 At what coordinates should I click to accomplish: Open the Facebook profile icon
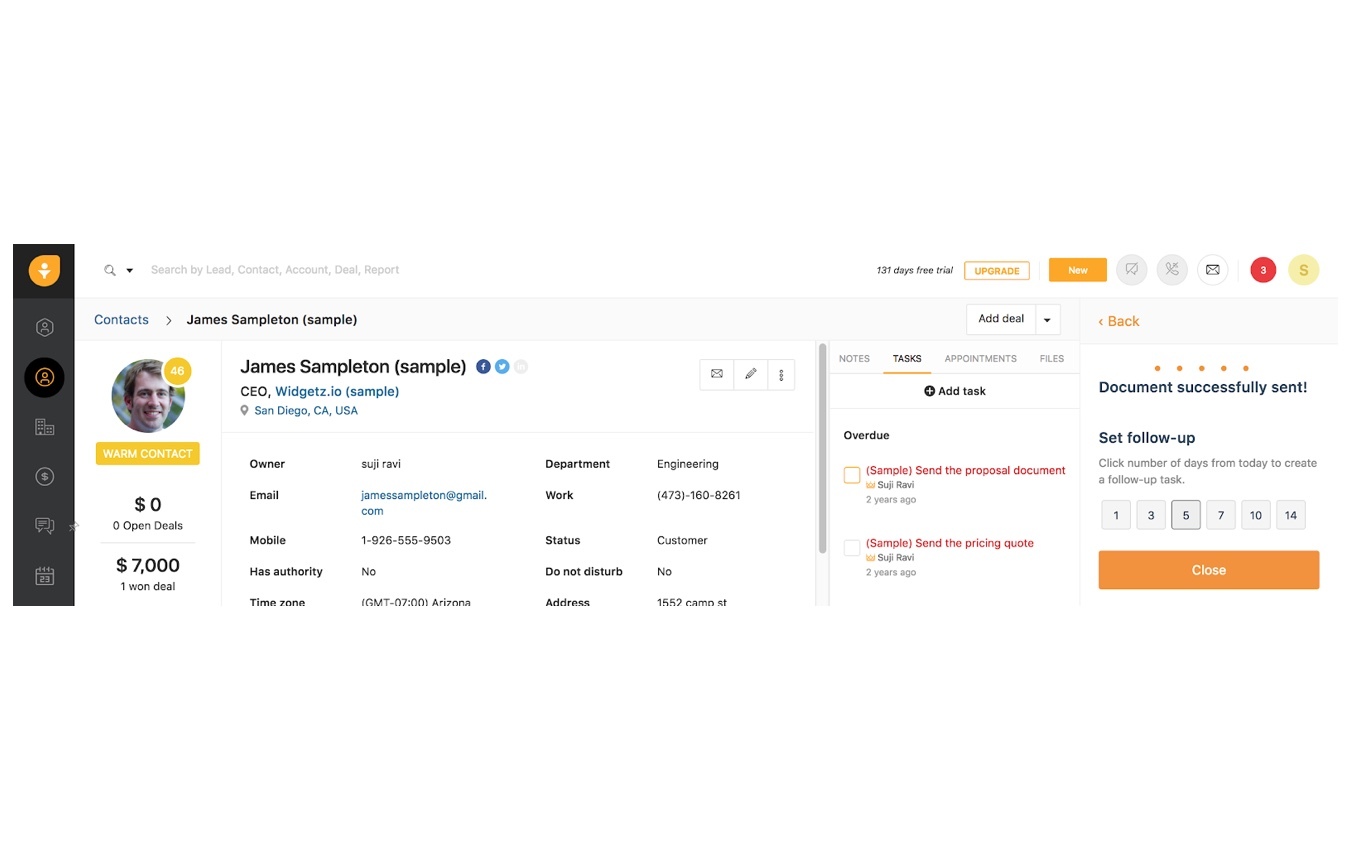pos(483,367)
